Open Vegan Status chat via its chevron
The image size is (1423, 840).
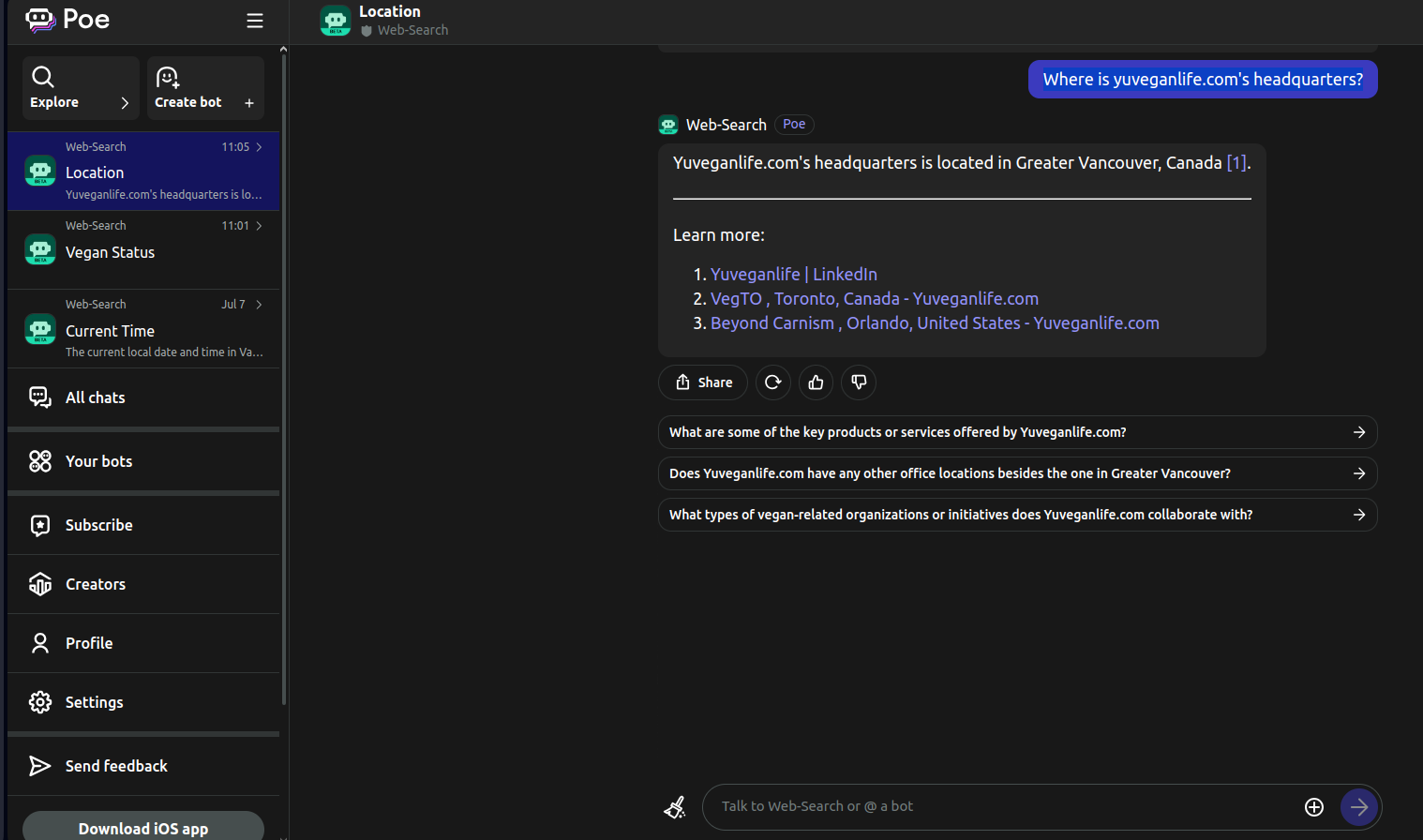pyautogui.click(x=260, y=226)
